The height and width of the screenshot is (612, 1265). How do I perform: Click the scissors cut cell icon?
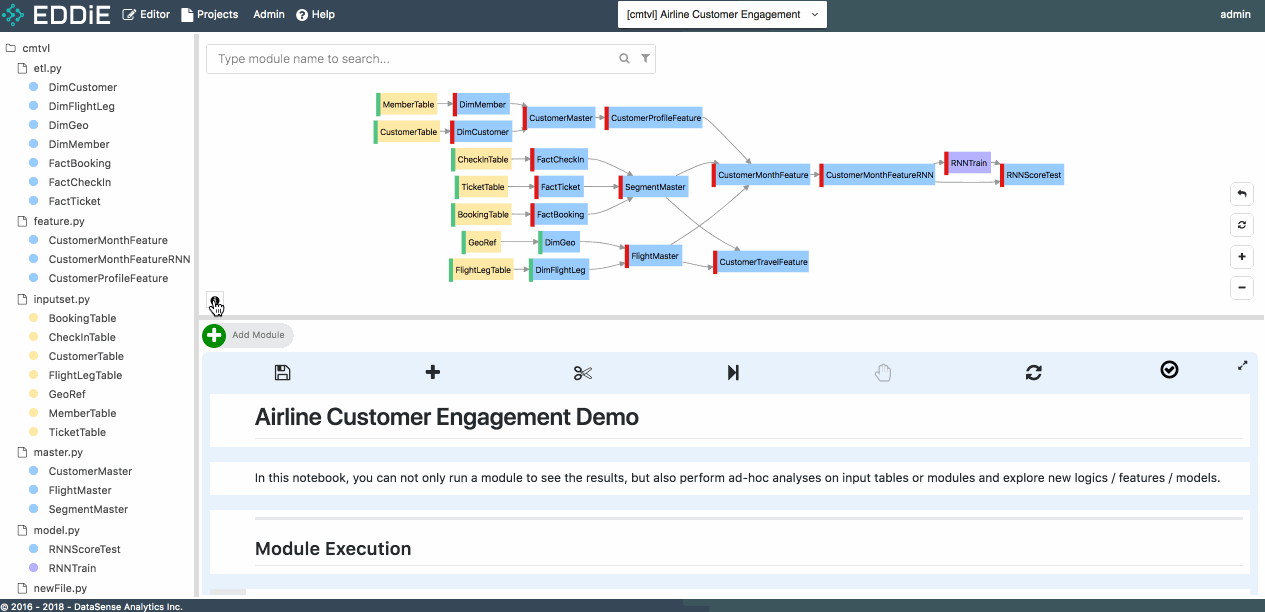point(583,373)
